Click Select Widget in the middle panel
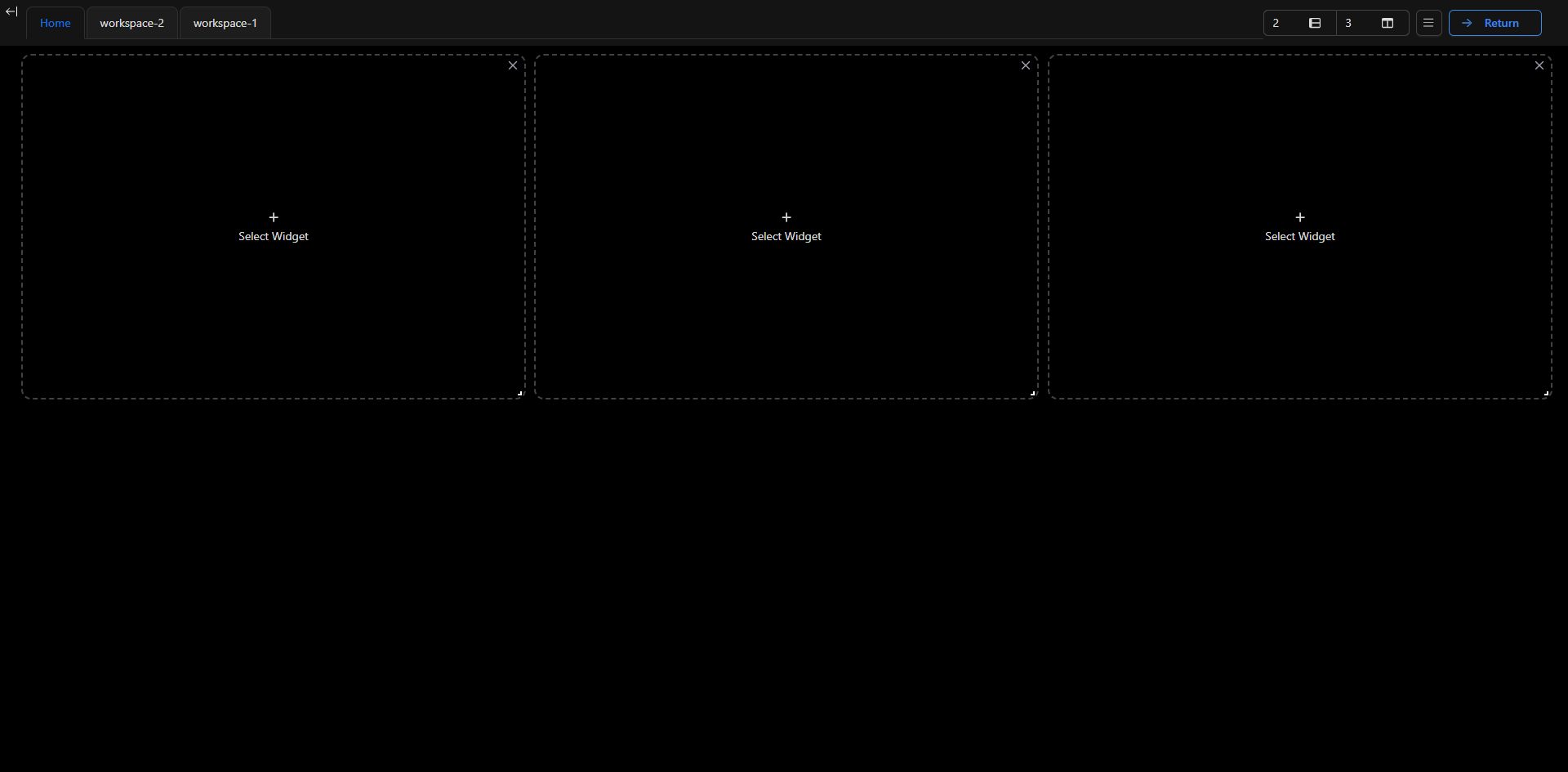 click(x=786, y=236)
